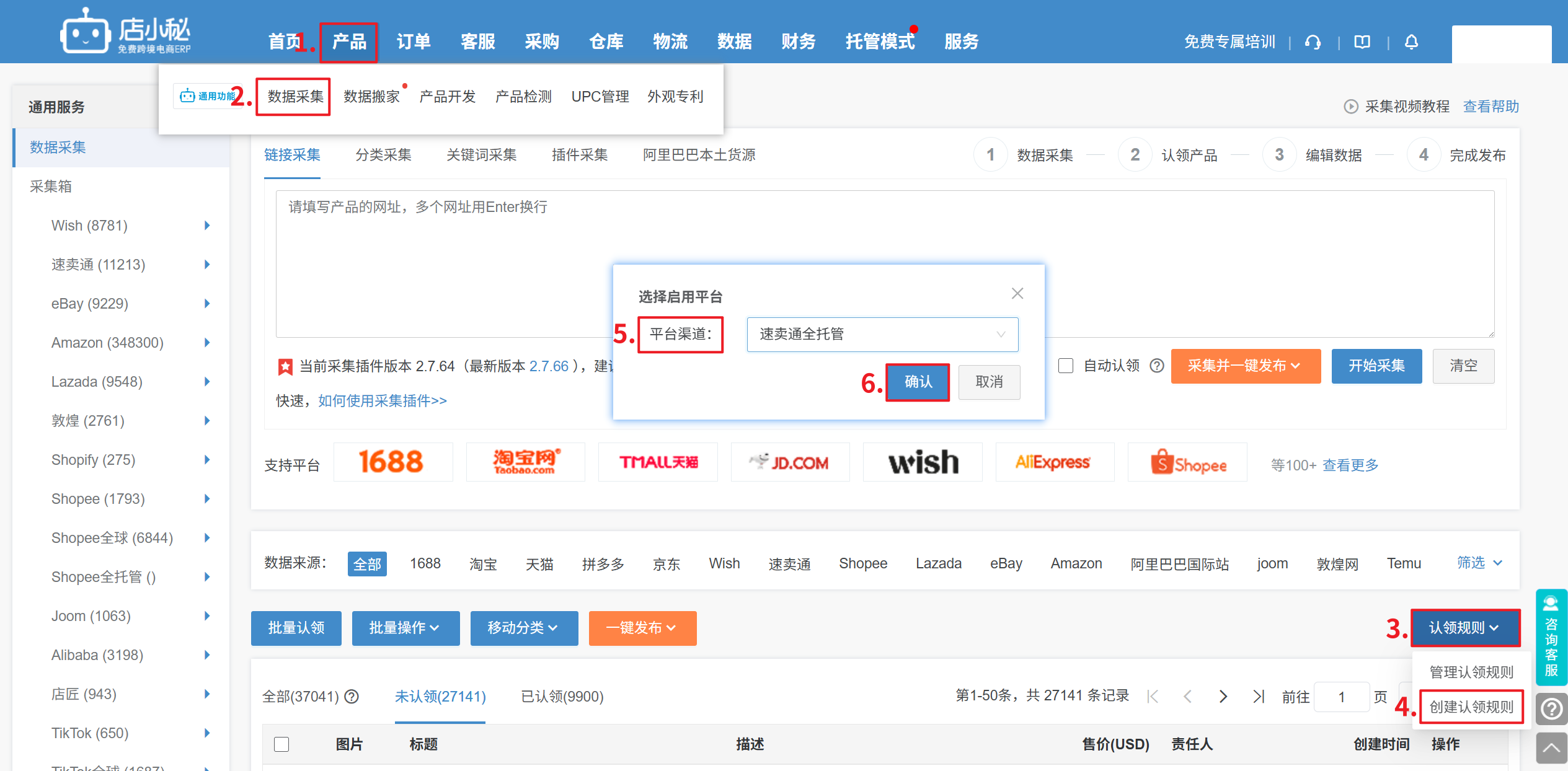Go to next page arrow

click(x=1223, y=697)
